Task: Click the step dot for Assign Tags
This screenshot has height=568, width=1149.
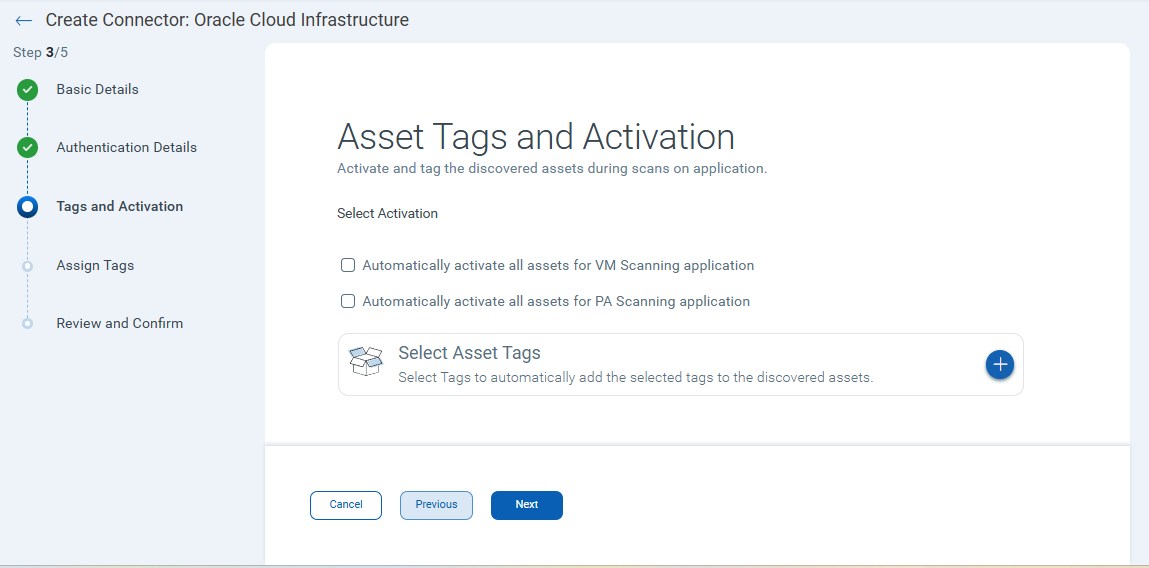Action: (x=27, y=265)
